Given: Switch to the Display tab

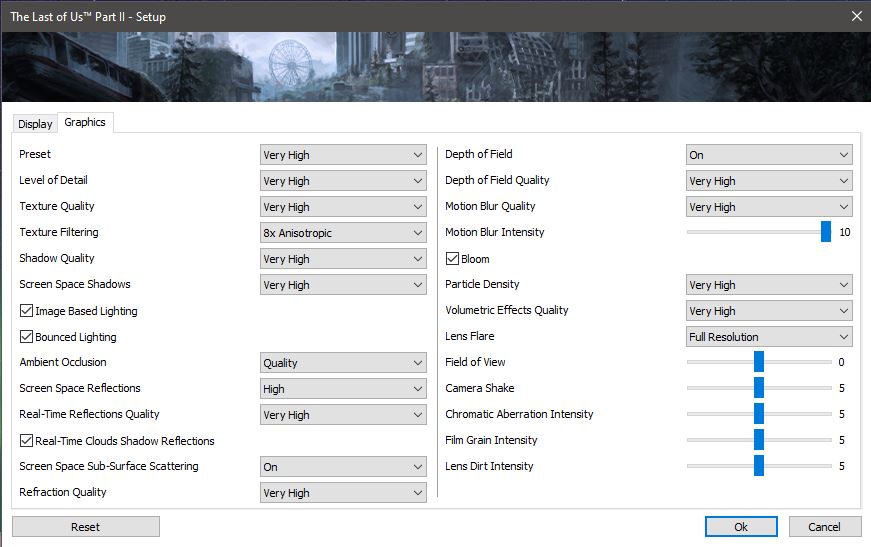Looking at the screenshot, I should click(35, 123).
